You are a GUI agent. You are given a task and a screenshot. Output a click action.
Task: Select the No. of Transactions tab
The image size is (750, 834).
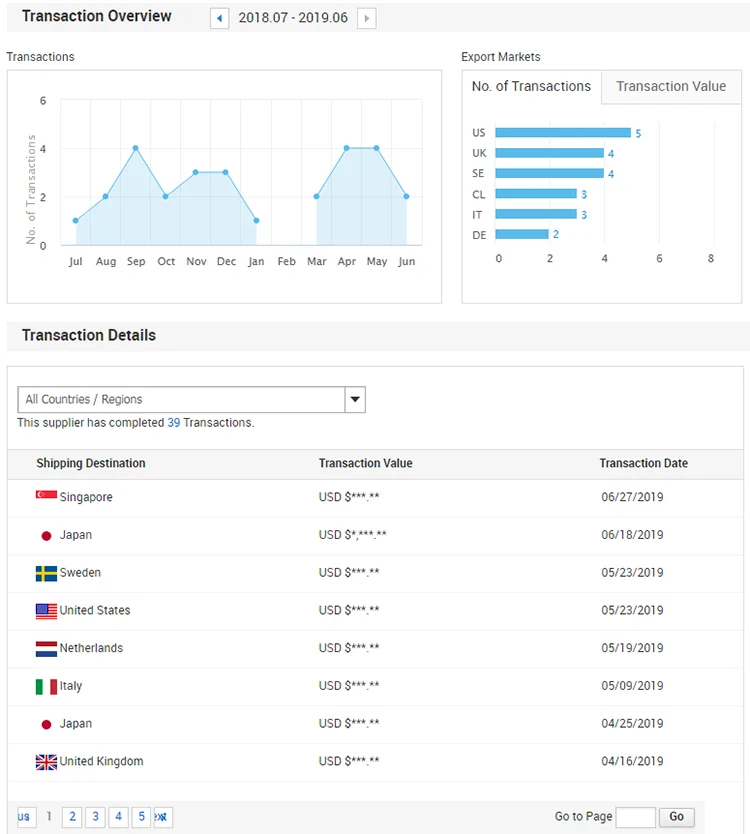pos(531,87)
